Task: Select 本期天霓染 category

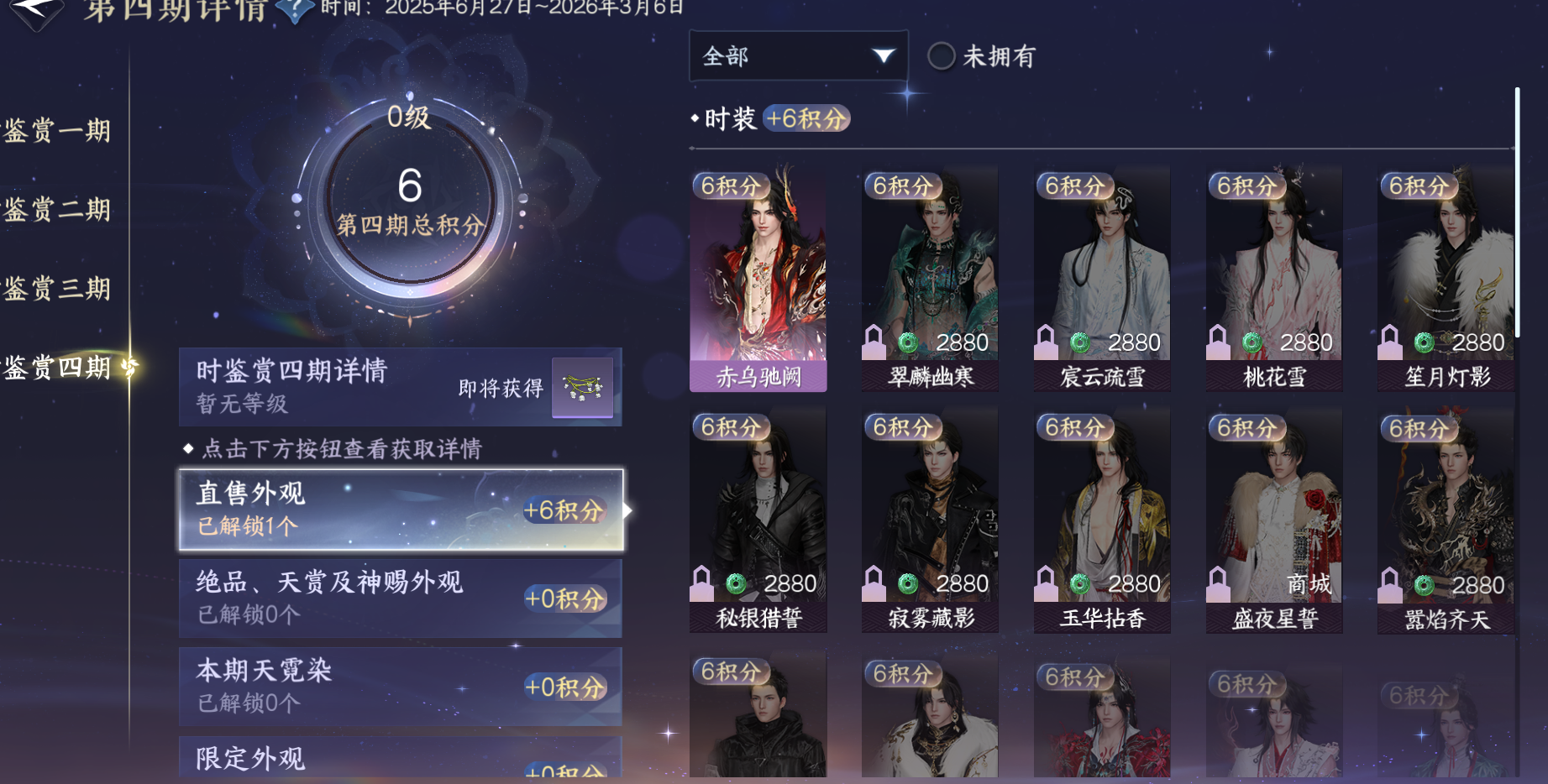Action: (x=401, y=687)
